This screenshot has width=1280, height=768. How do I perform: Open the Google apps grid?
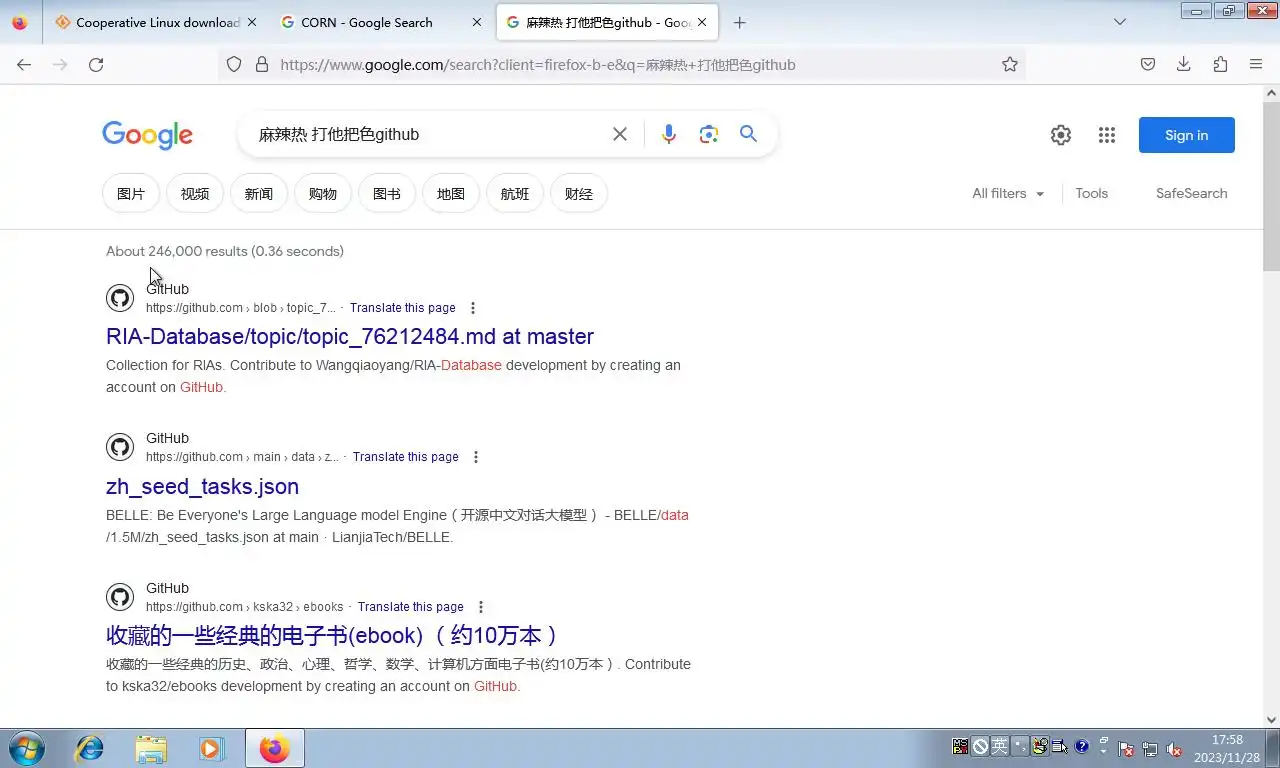point(1106,135)
